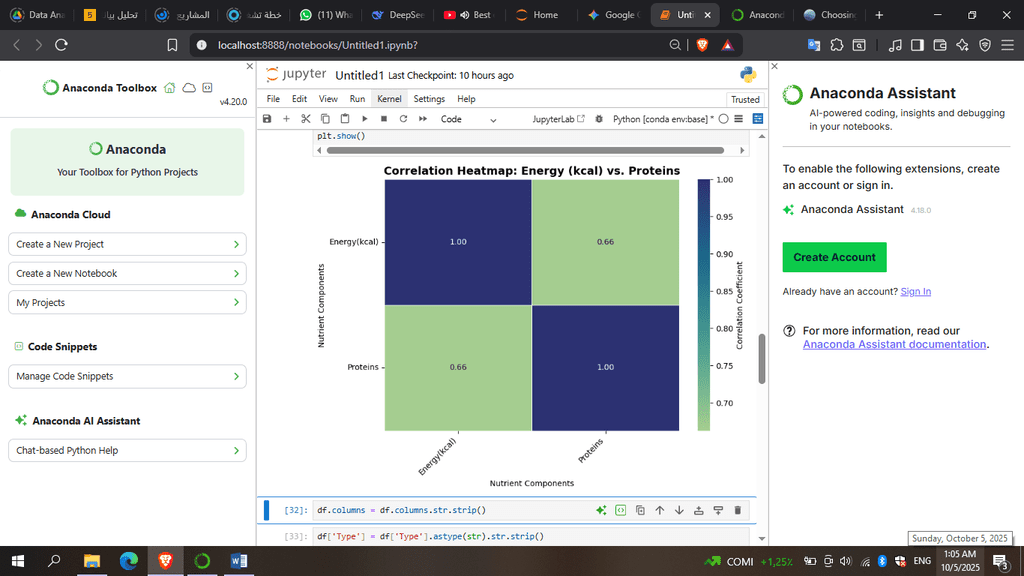
Task: Restart kernel and run all cells
Action: (423, 119)
